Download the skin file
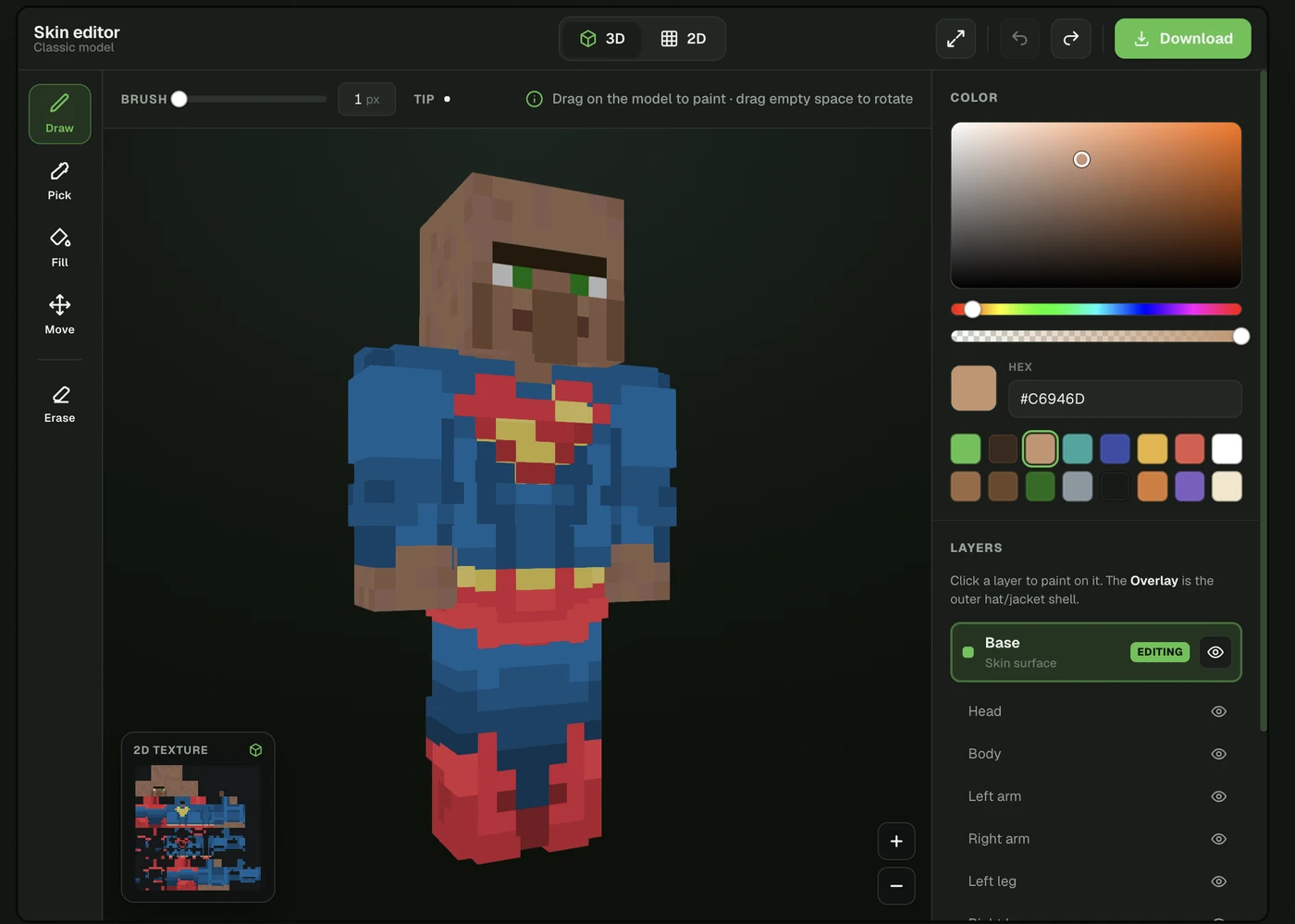This screenshot has height=924, width=1295. click(1182, 39)
